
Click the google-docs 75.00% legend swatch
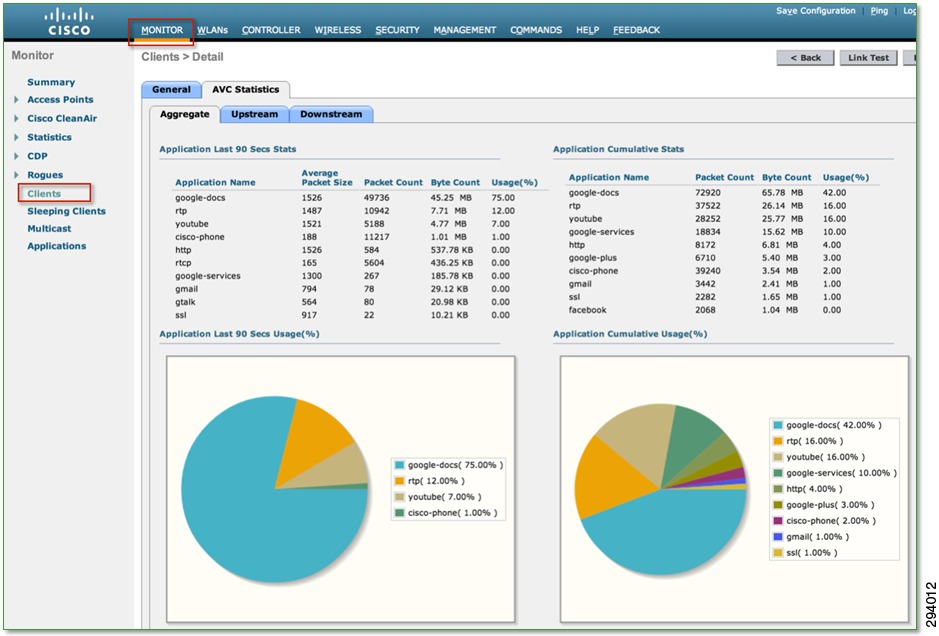[399, 465]
